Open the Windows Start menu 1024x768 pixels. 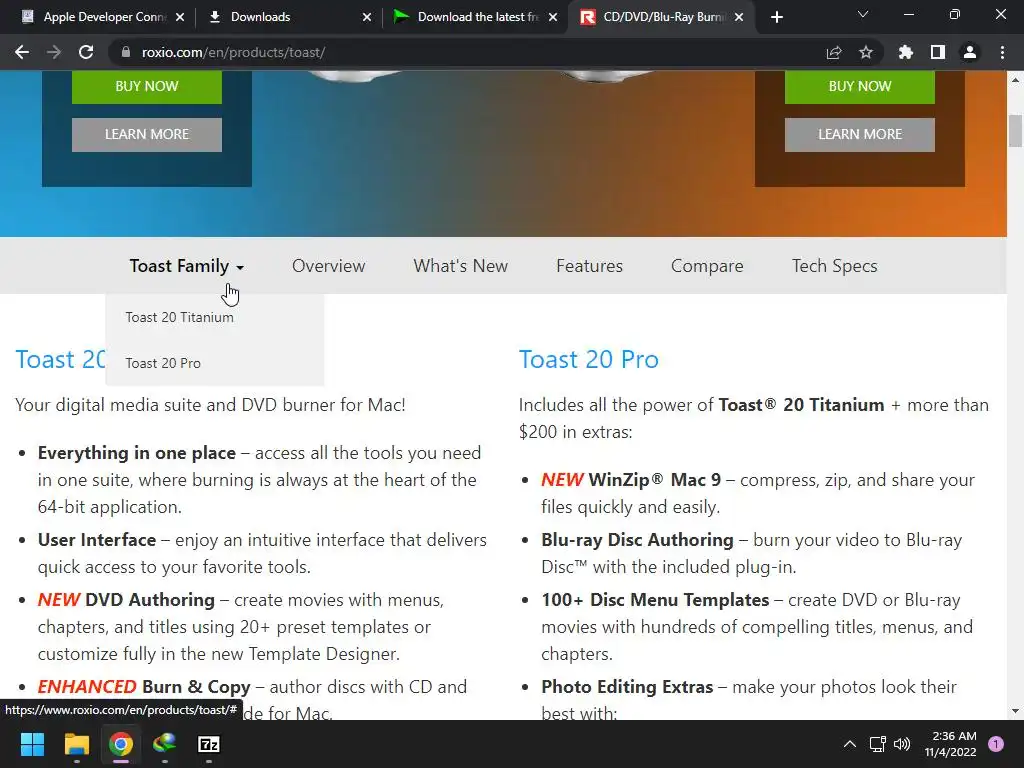(x=32, y=744)
